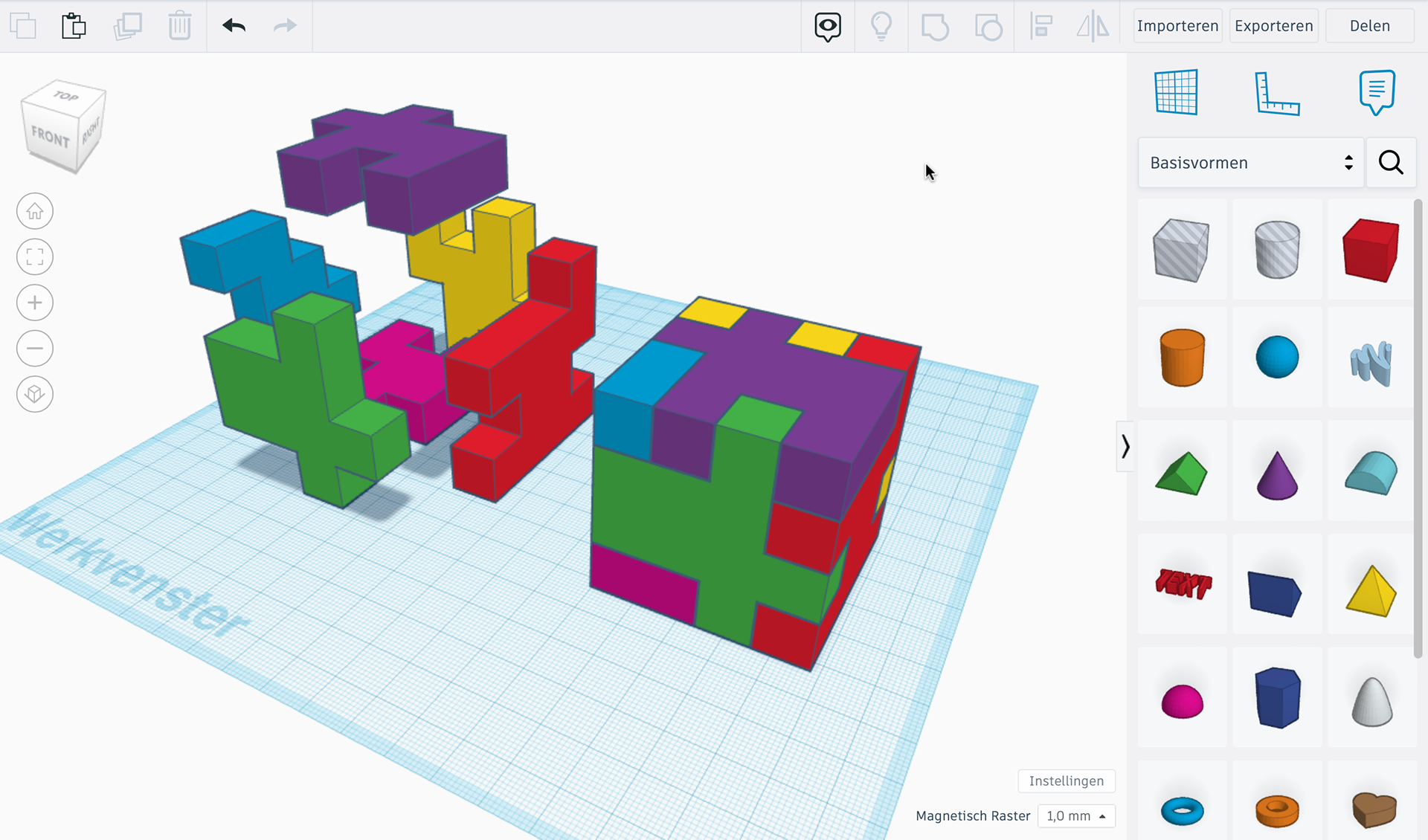
Task: Click the Home view button
Action: [x=35, y=212]
